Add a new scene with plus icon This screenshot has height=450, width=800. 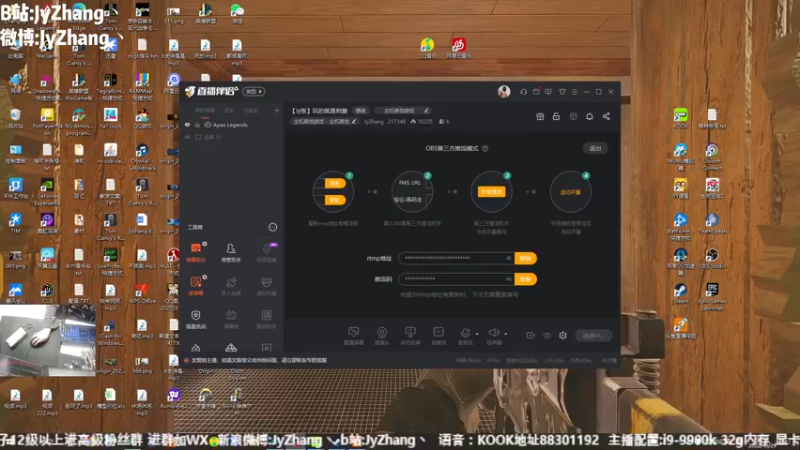point(277,110)
